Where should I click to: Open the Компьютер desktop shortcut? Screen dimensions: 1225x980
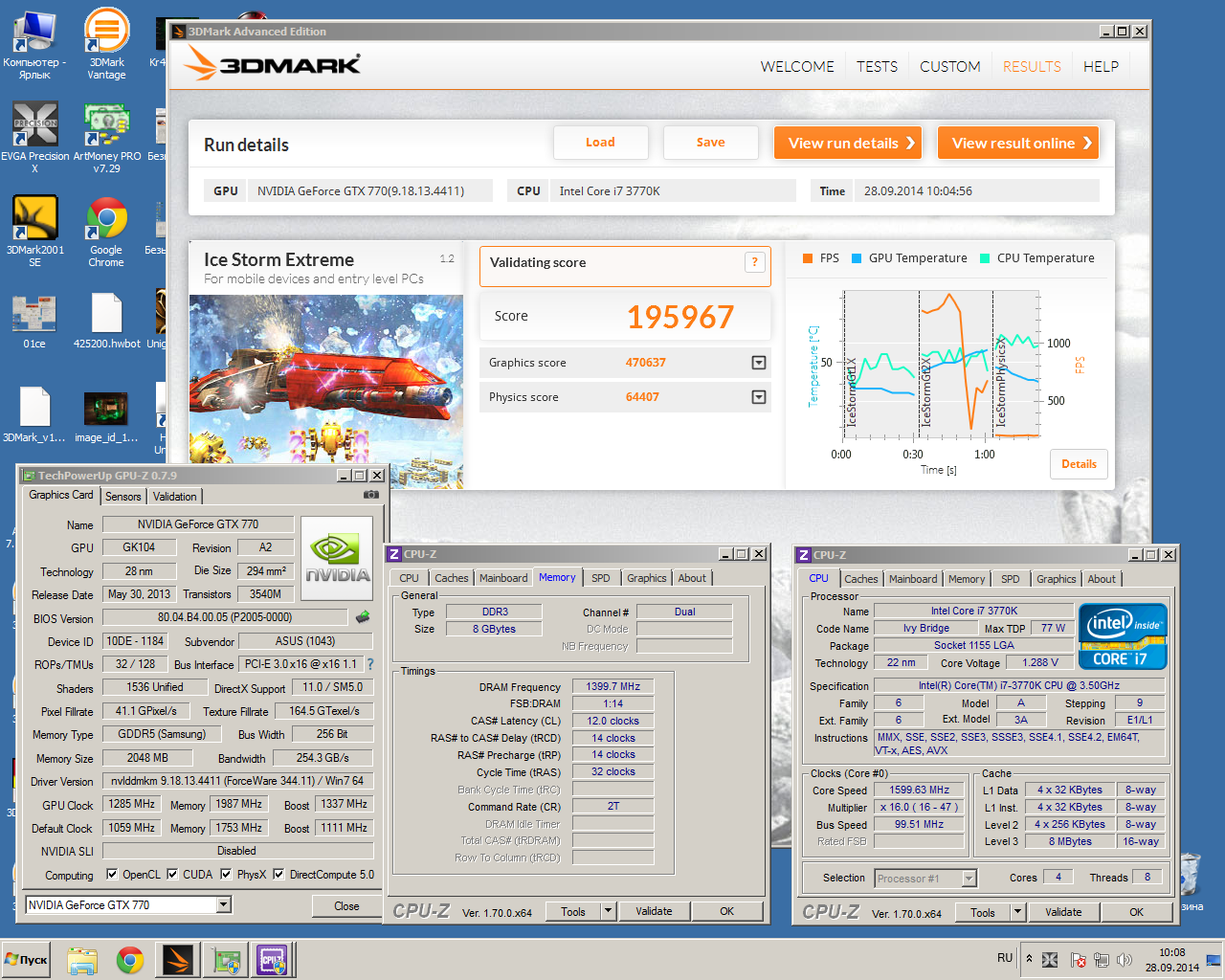click(34, 44)
